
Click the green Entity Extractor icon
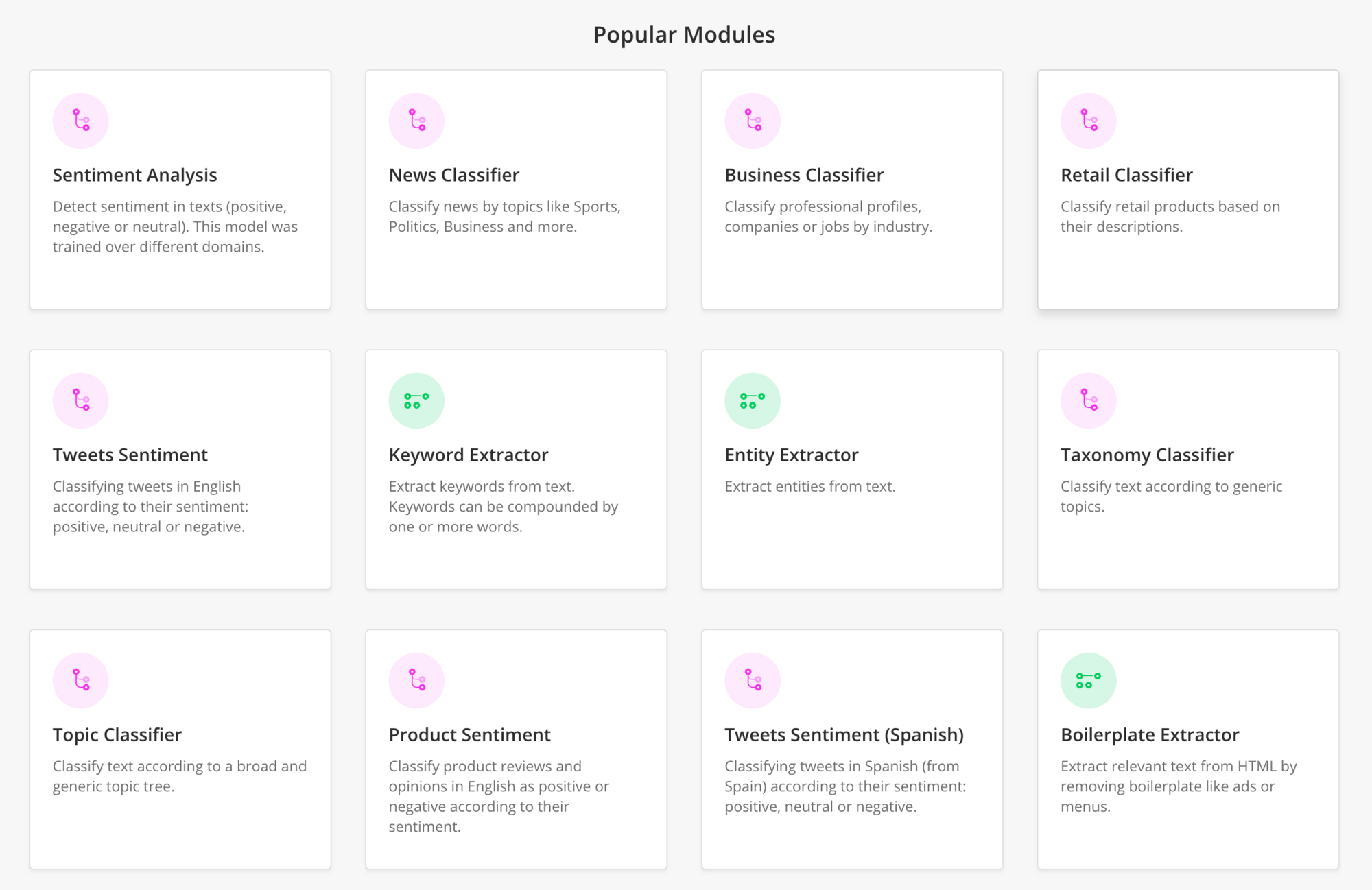click(x=752, y=400)
